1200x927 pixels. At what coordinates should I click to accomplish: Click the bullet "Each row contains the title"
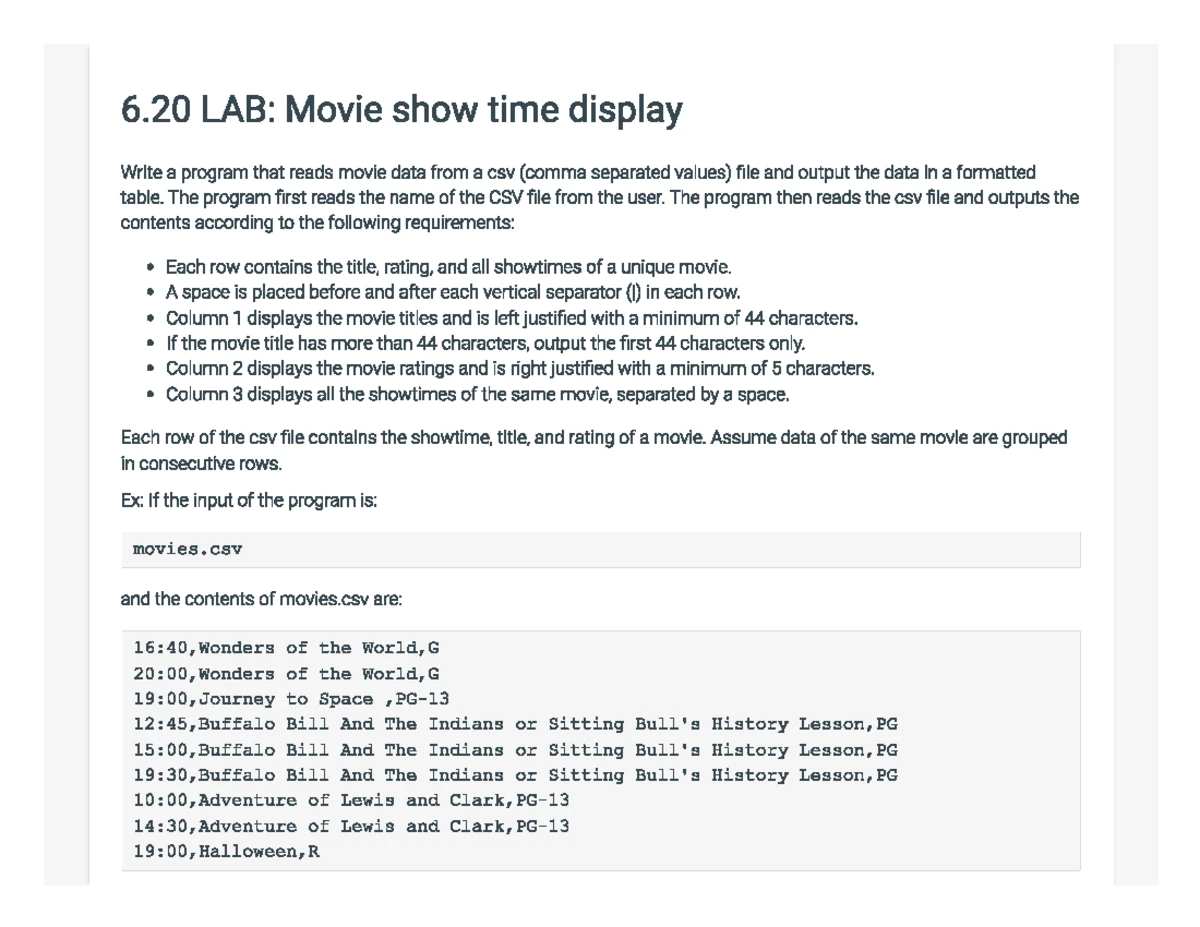(448, 267)
